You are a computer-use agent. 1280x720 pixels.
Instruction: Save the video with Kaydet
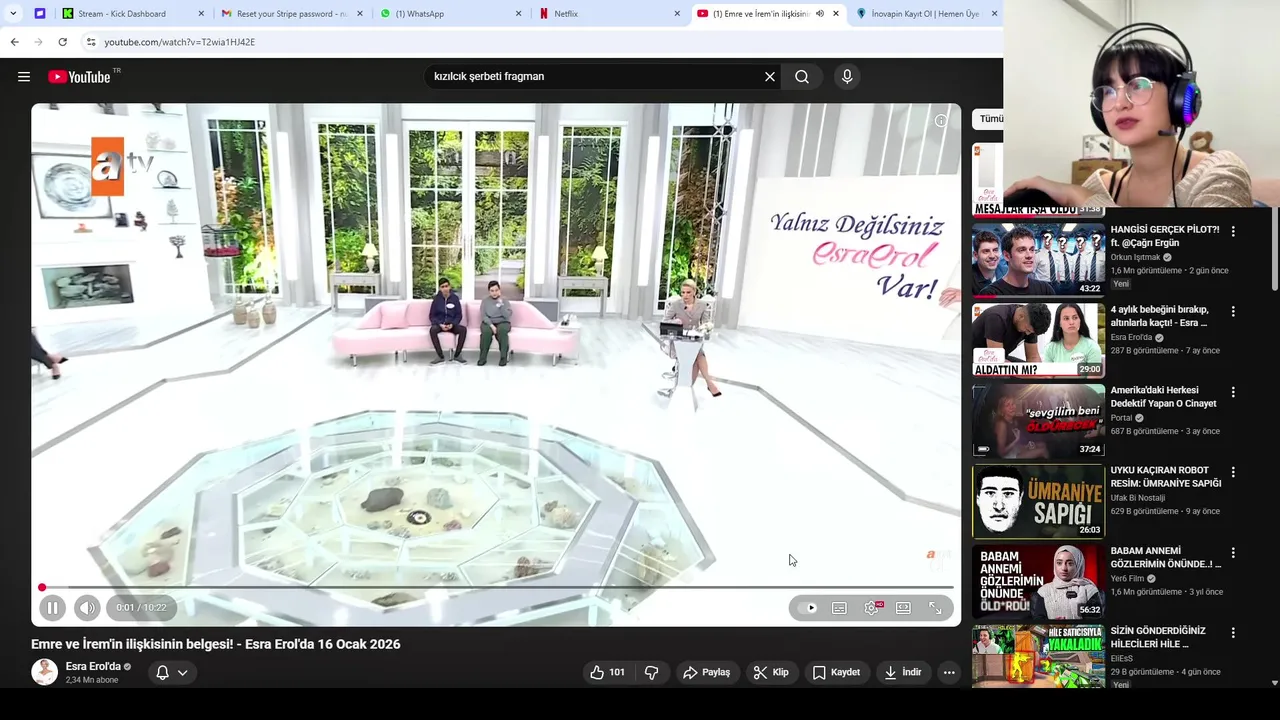(836, 673)
